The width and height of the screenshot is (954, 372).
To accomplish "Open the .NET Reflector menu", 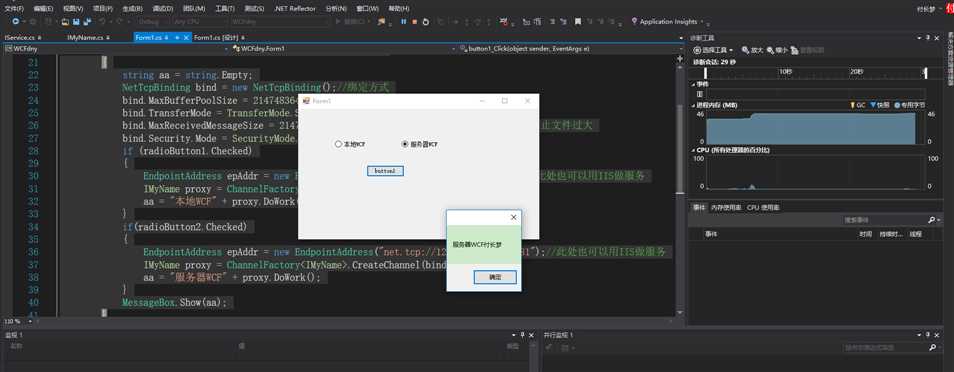I will point(294,9).
